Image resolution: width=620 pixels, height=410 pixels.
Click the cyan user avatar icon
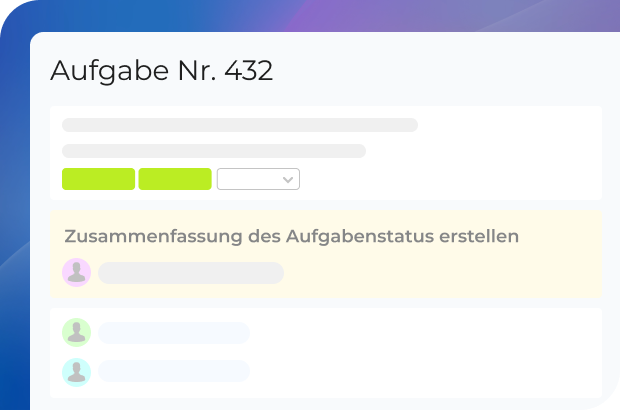pos(77,371)
